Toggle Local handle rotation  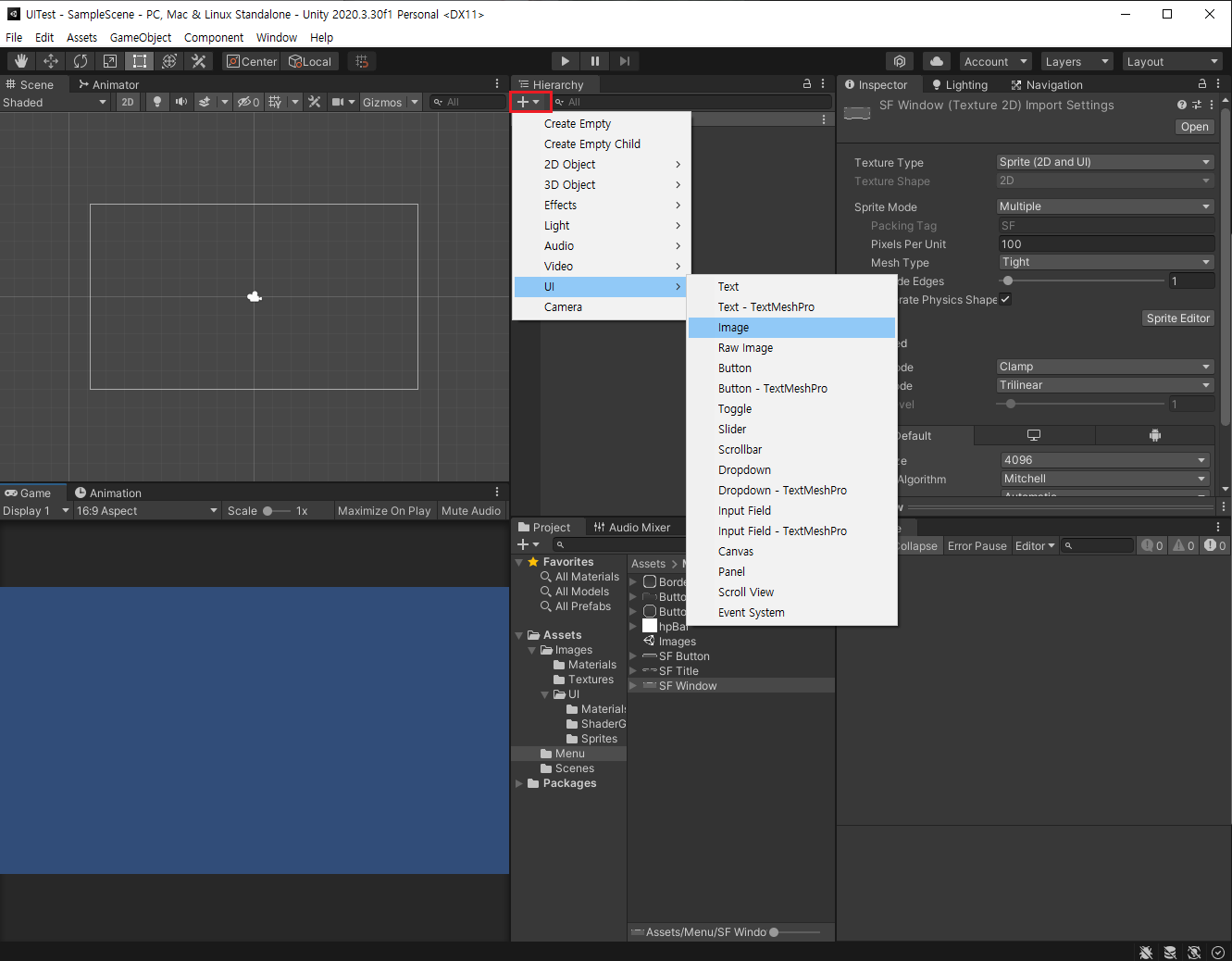coord(310,61)
